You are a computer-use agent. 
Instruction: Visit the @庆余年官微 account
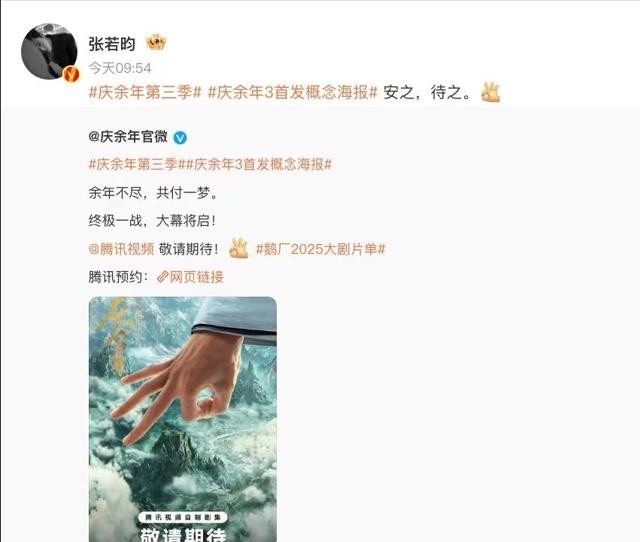128,137
